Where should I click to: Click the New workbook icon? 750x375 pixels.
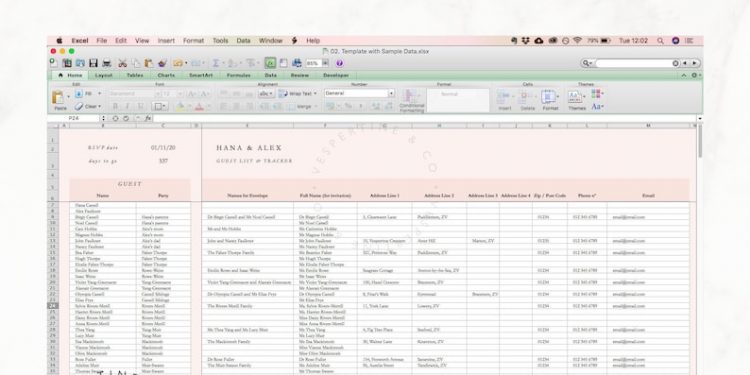click(54, 63)
